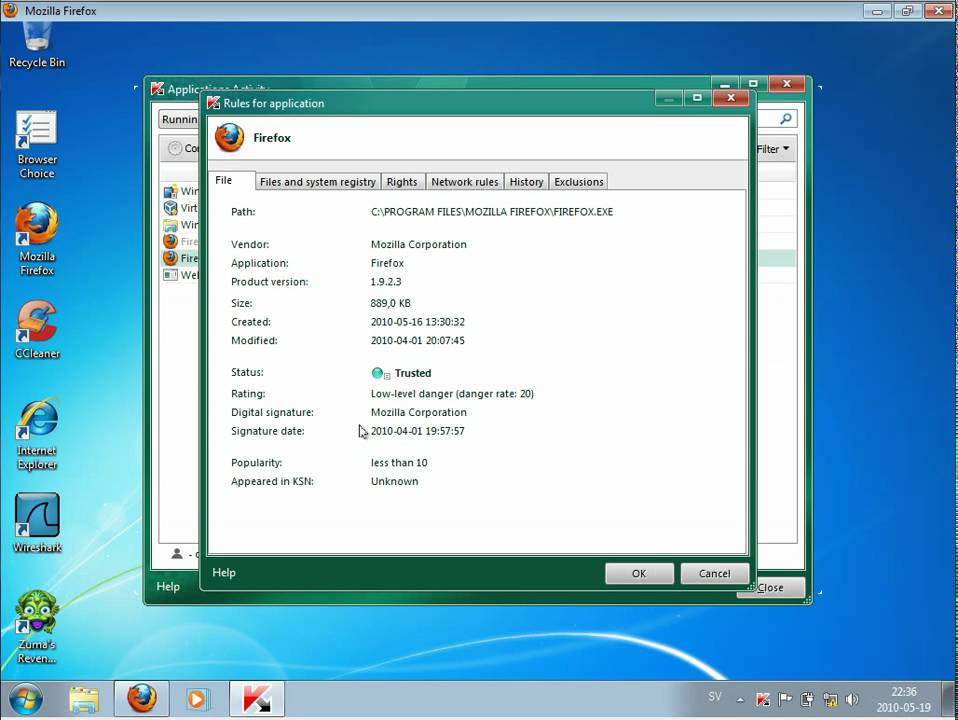Click created date 2010-05-16 13:30:32
This screenshot has width=958, height=720.
point(418,321)
